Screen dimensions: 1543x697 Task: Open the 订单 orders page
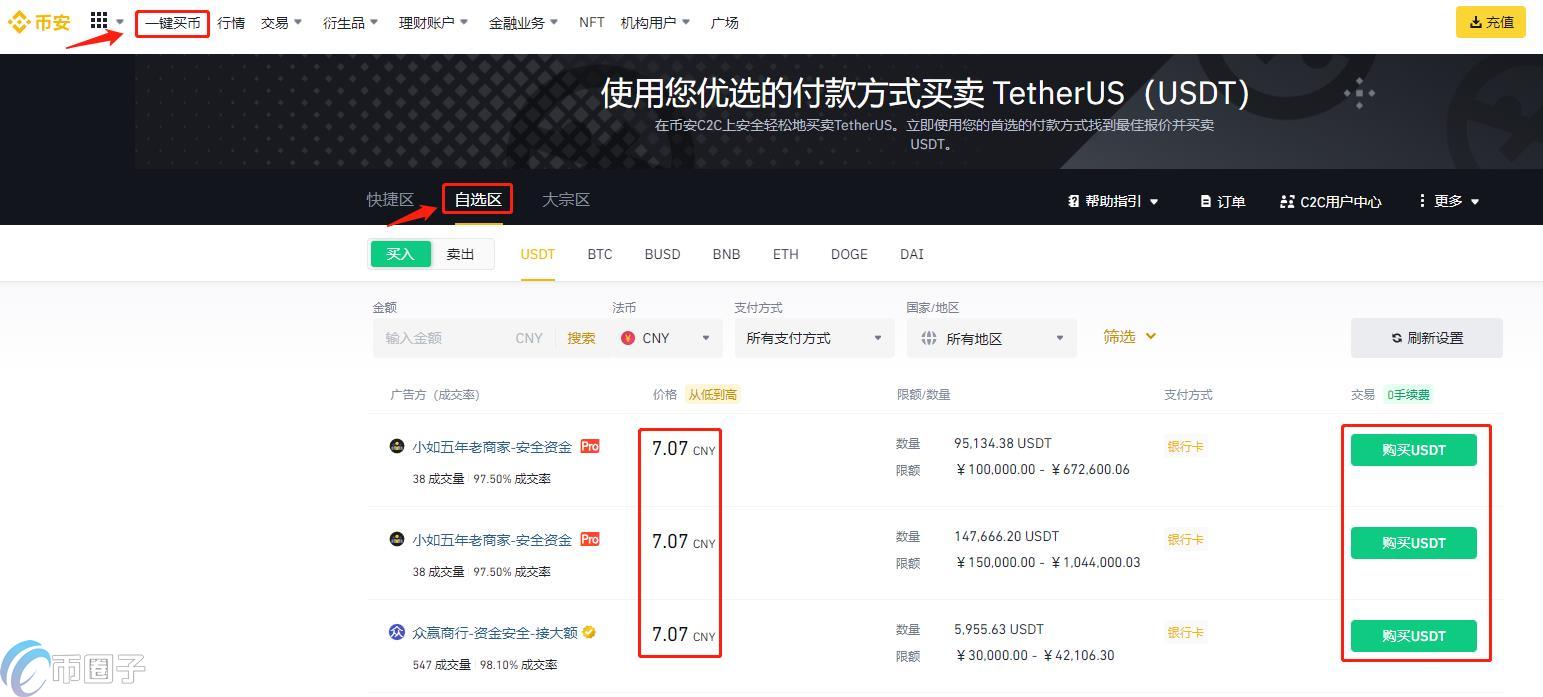pyautogui.click(x=1222, y=201)
